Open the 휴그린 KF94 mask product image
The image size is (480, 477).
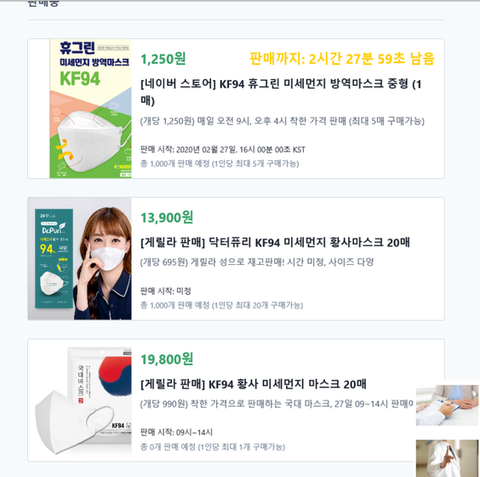[91, 109]
